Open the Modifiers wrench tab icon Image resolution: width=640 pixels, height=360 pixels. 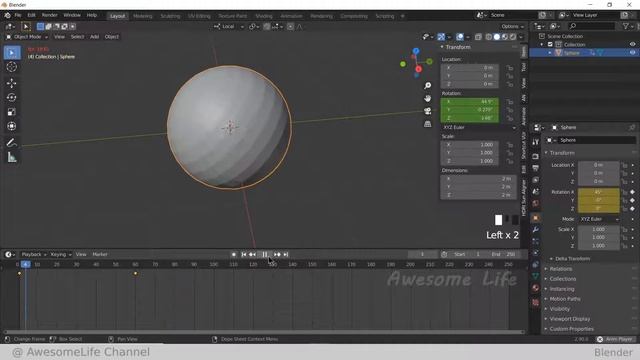[x=536, y=230]
